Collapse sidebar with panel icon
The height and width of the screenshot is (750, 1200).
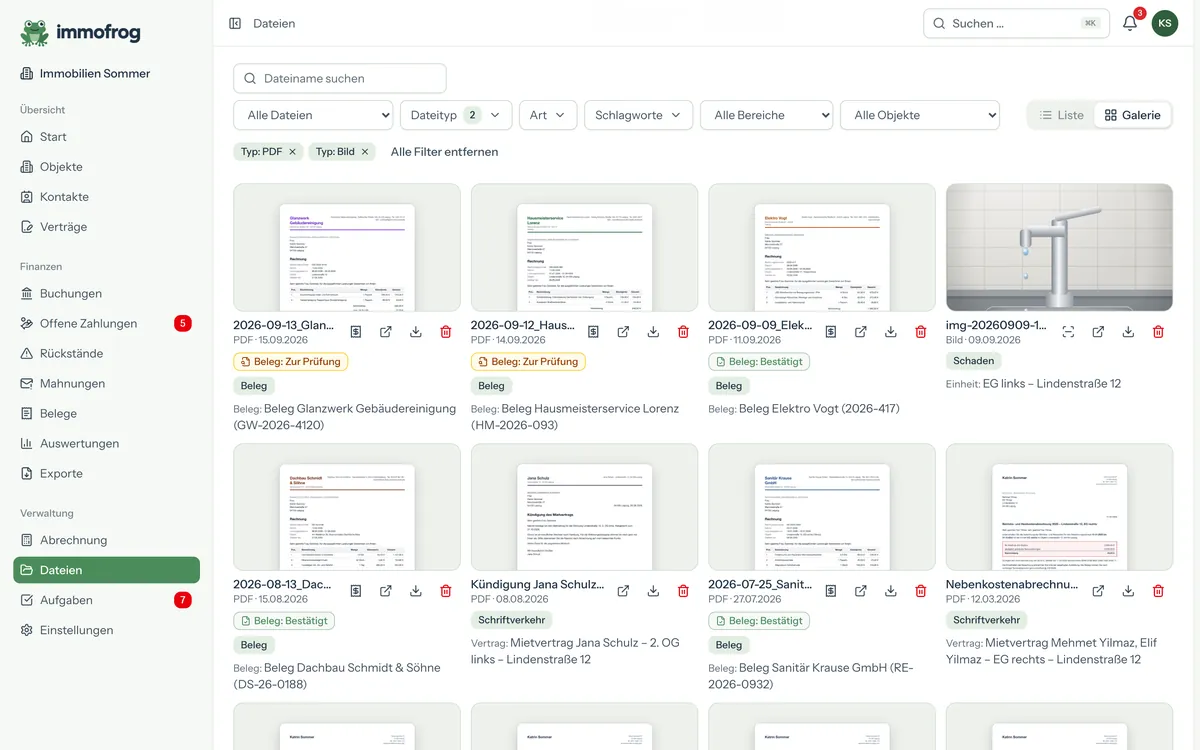tap(235, 23)
